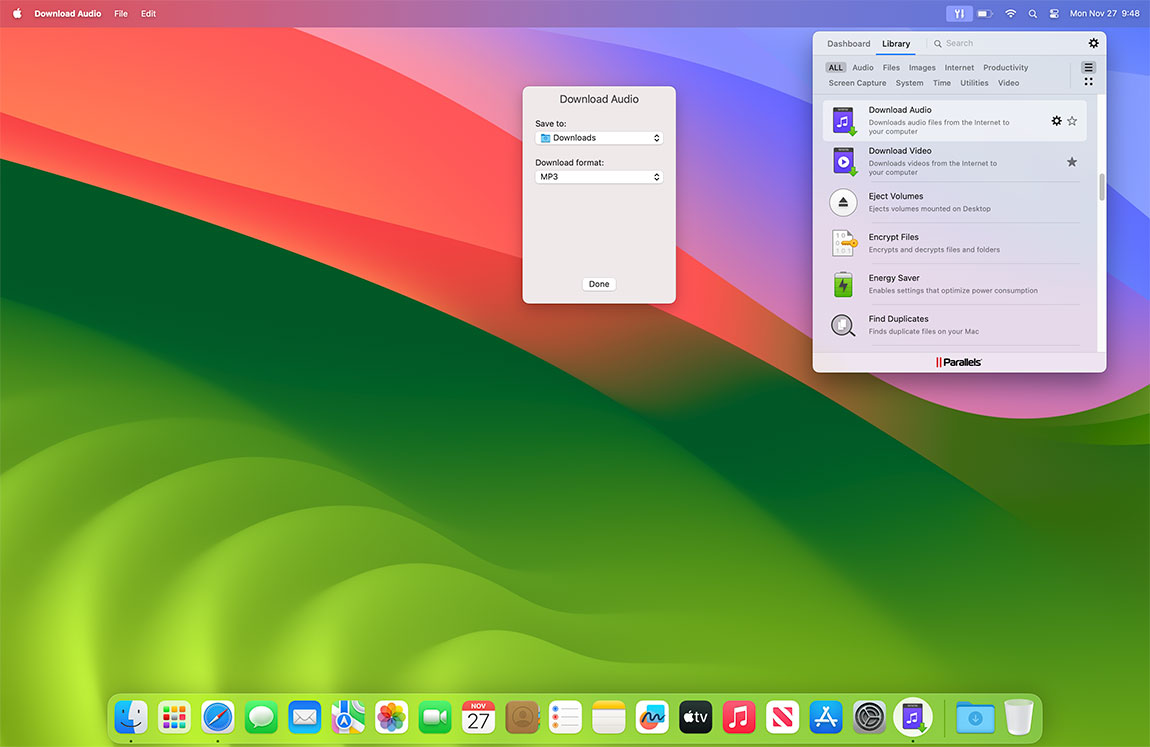1150x747 pixels.
Task: Click the Parallels logo at panel bottom
Action: [958, 362]
